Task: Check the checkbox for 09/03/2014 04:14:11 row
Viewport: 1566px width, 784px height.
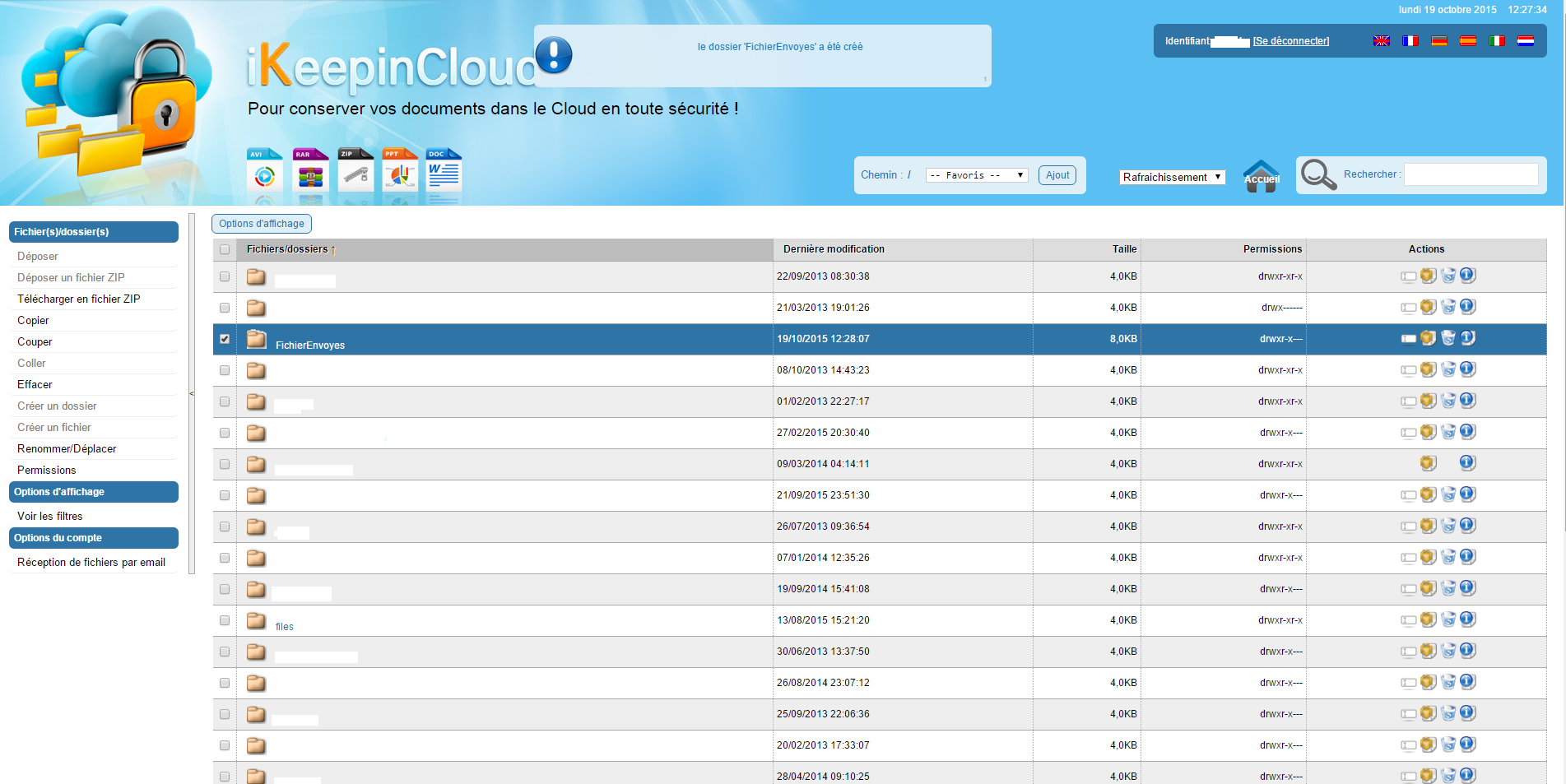Action: [x=225, y=464]
